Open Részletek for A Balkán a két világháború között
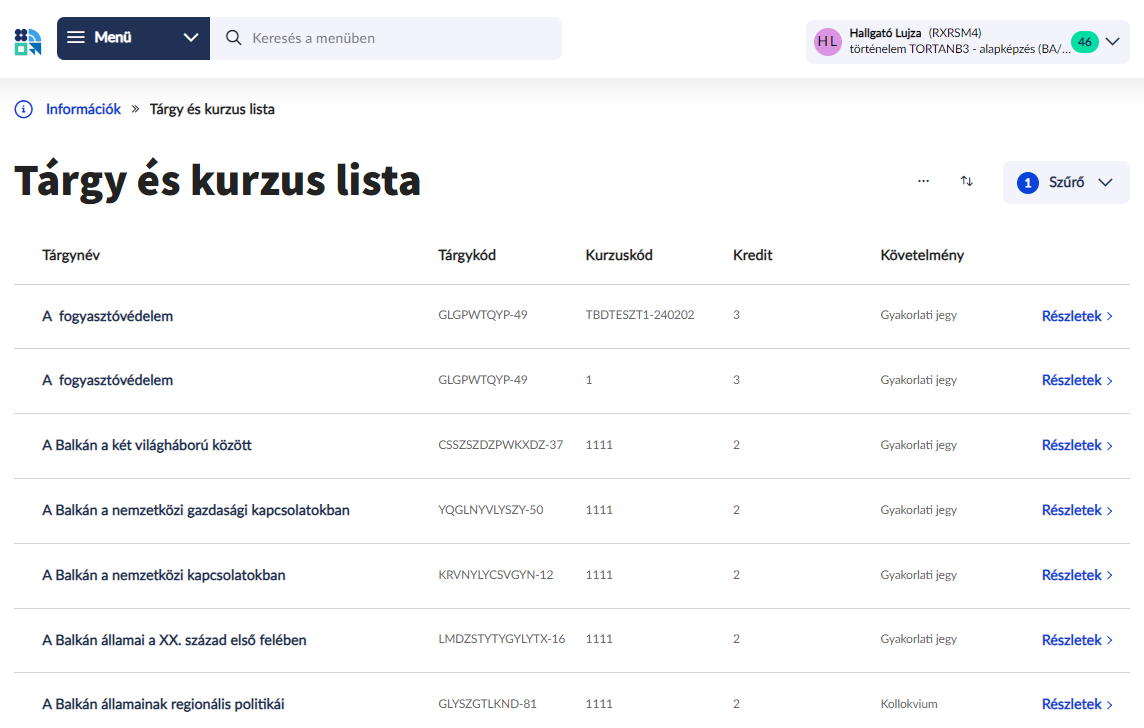The height and width of the screenshot is (728, 1144). (1076, 445)
